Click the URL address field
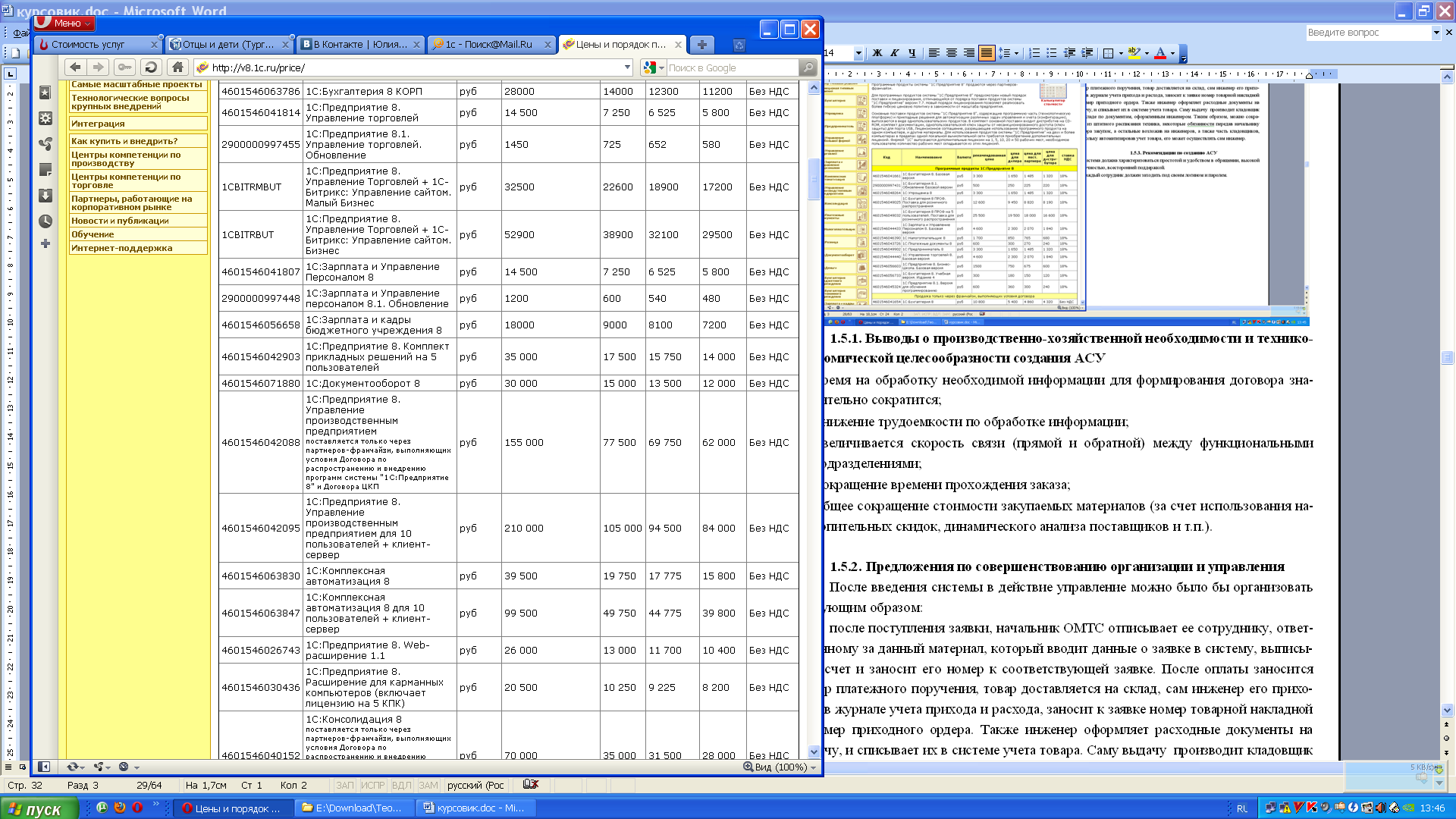 coord(415,67)
